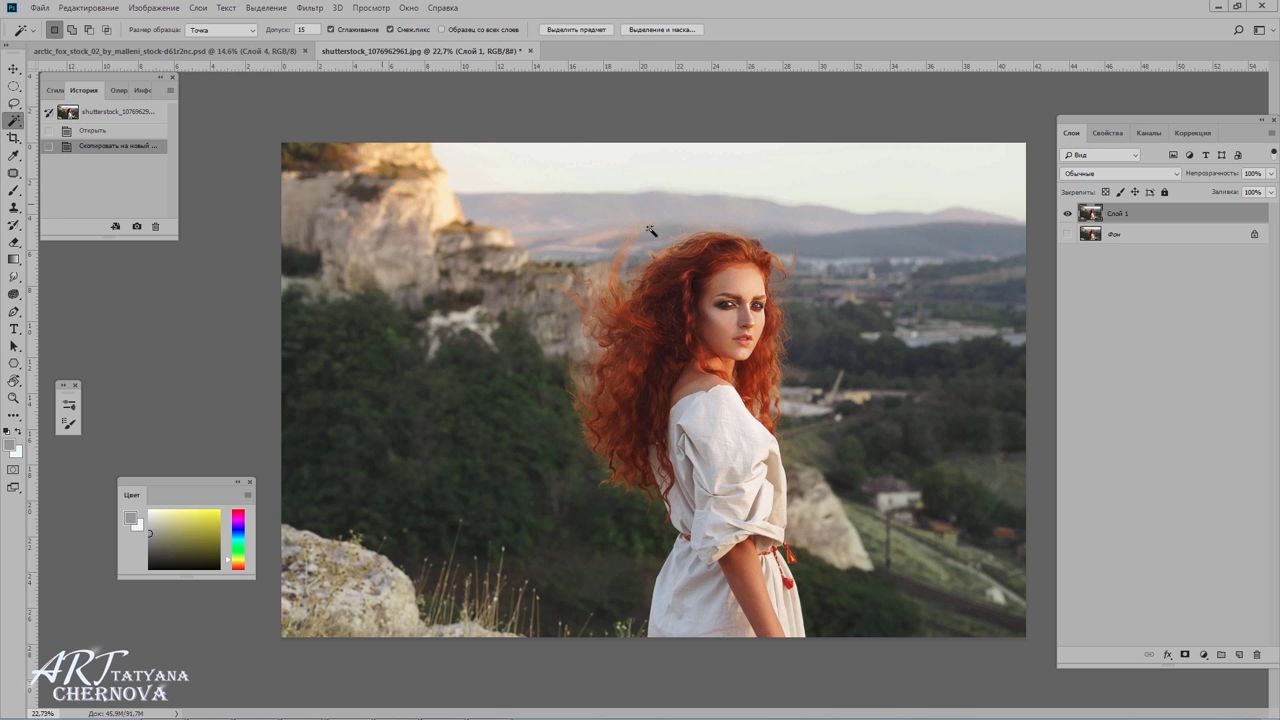Toggle lock transparent pixels icon
The image size is (1280, 720).
pos(1105,192)
